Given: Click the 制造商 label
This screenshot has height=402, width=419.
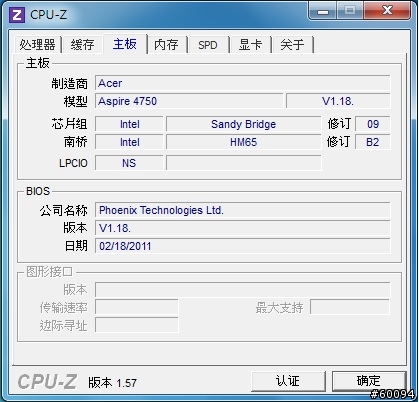Looking at the screenshot, I should click(69, 83).
